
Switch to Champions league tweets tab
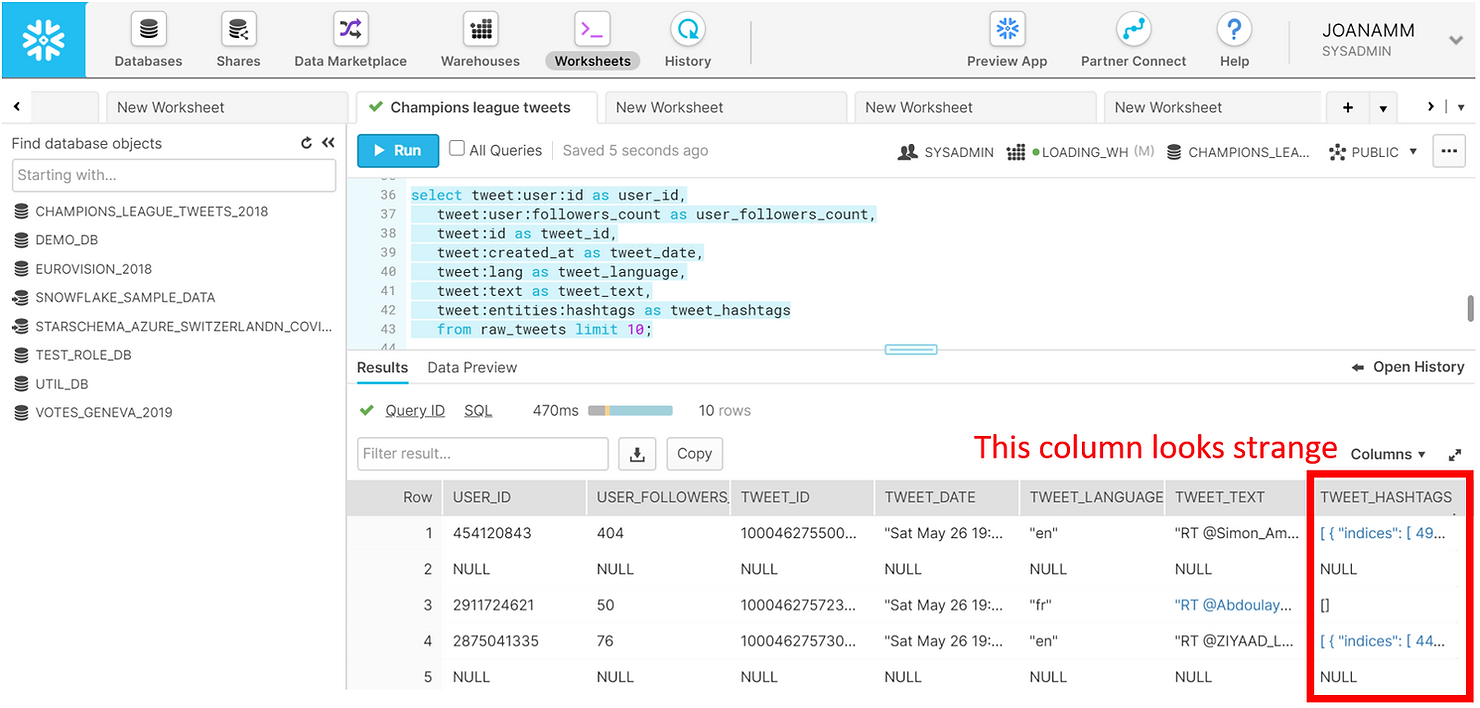[x=476, y=107]
